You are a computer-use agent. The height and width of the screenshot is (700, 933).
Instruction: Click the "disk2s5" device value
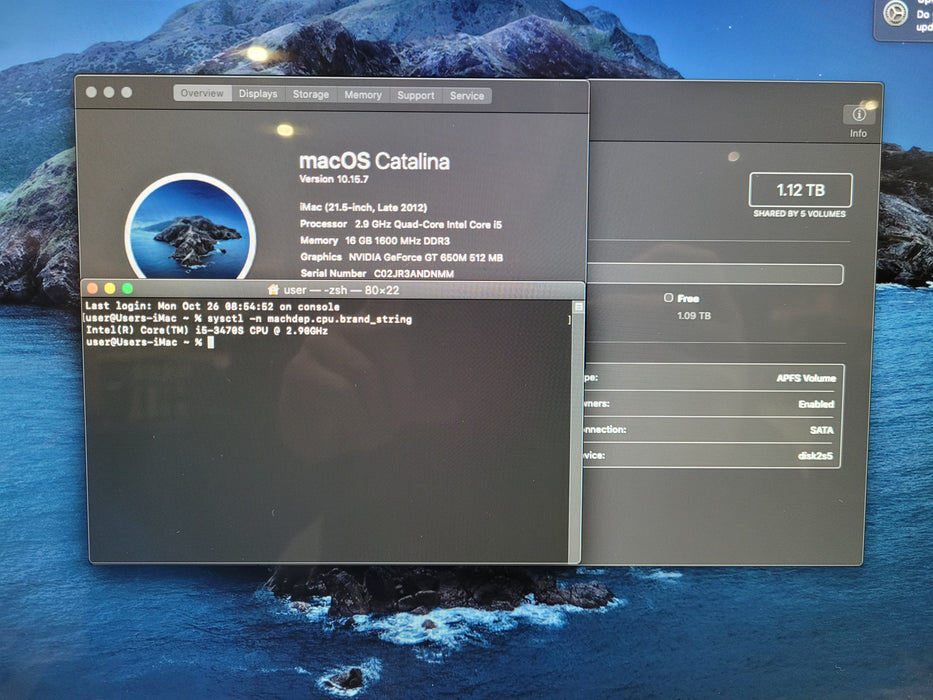pos(815,456)
